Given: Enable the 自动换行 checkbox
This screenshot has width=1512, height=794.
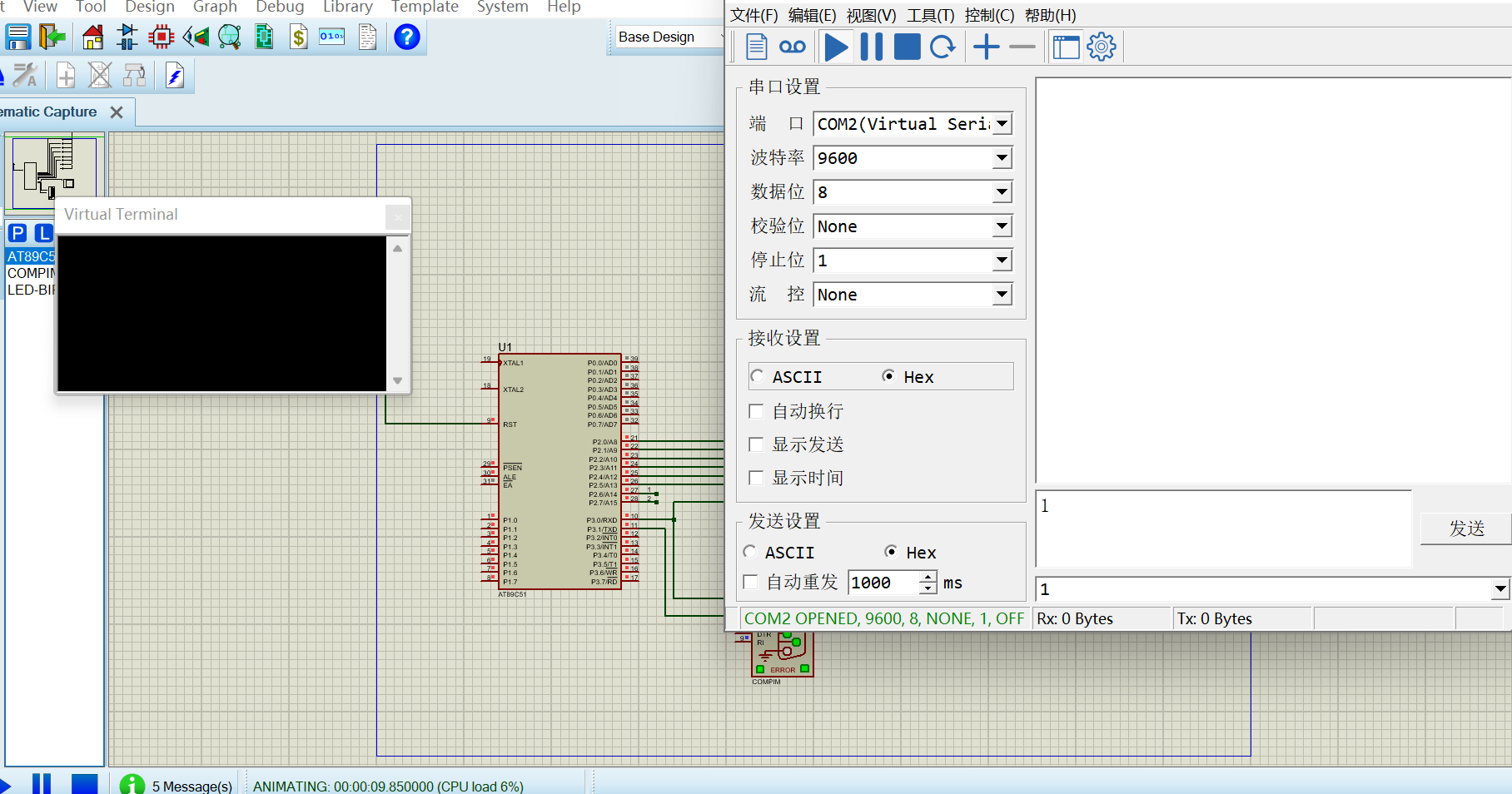Looking at the screenshot, I should click(756, 411).
